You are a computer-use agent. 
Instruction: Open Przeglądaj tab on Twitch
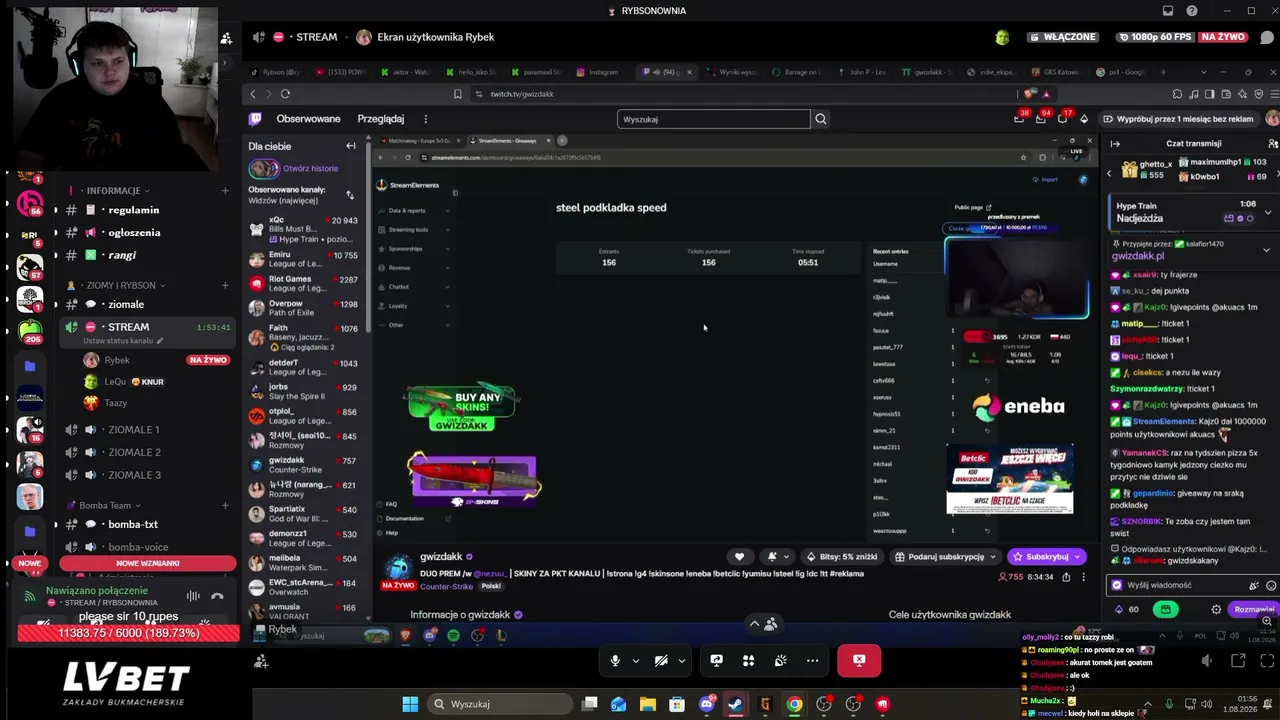coord(381,119)
